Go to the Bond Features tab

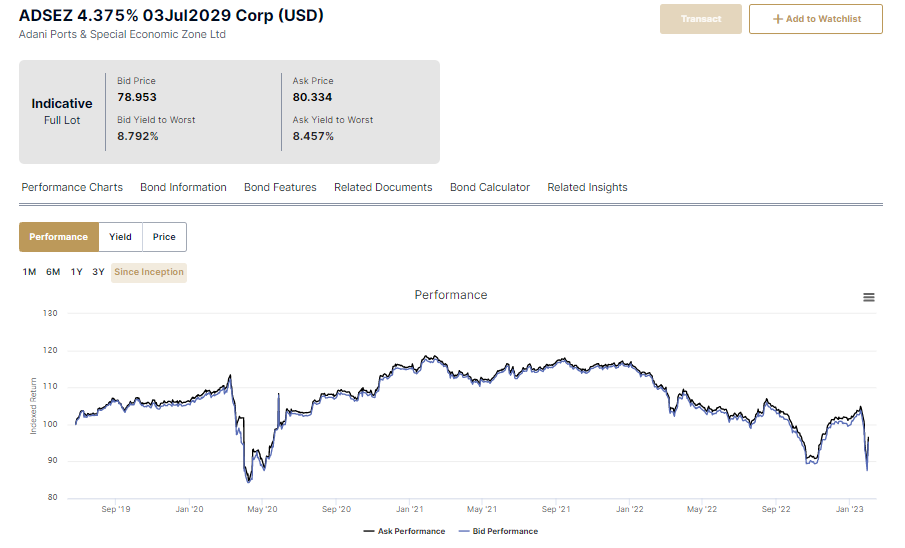pyautogui.click(x=280, y=187)
